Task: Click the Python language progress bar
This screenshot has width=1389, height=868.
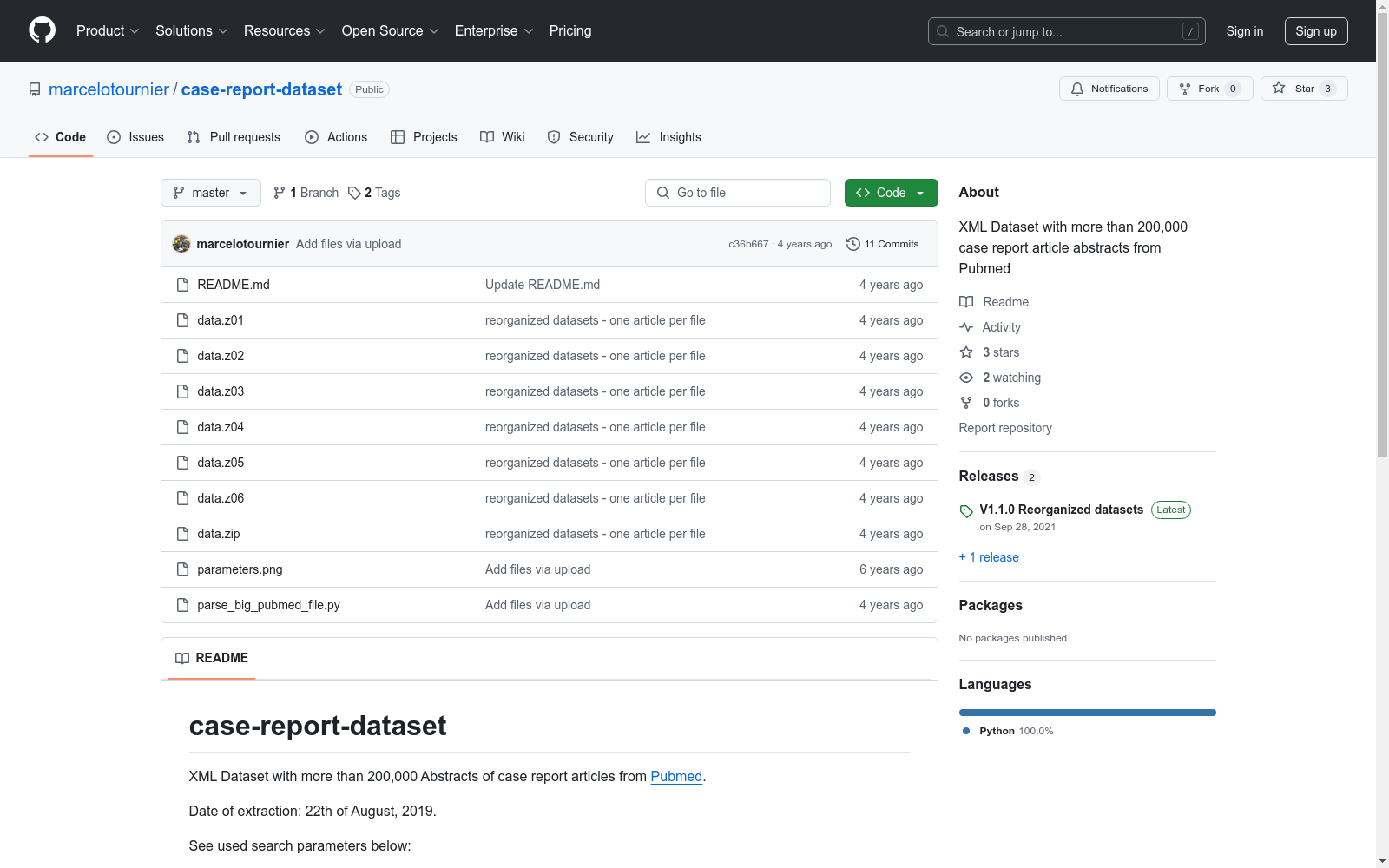Action: pyautogui.click(x=1087, y=713)
